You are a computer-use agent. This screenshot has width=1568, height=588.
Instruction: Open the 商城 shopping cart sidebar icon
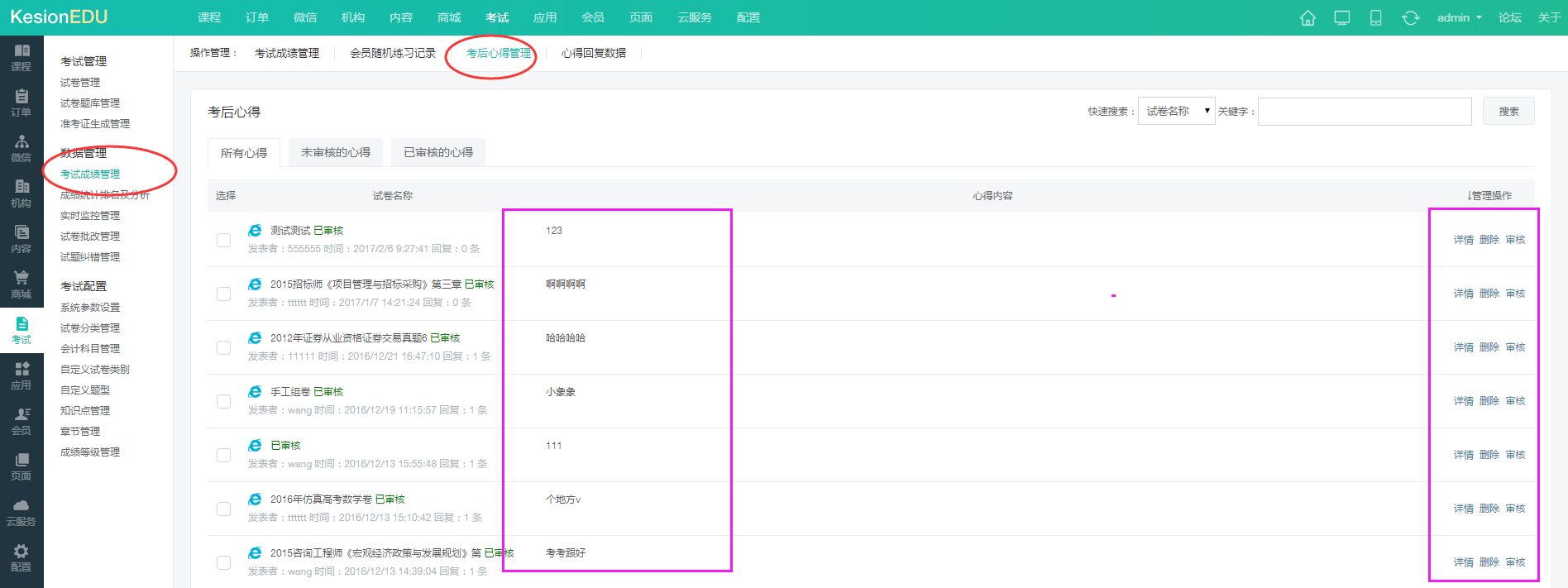[22, 284]
